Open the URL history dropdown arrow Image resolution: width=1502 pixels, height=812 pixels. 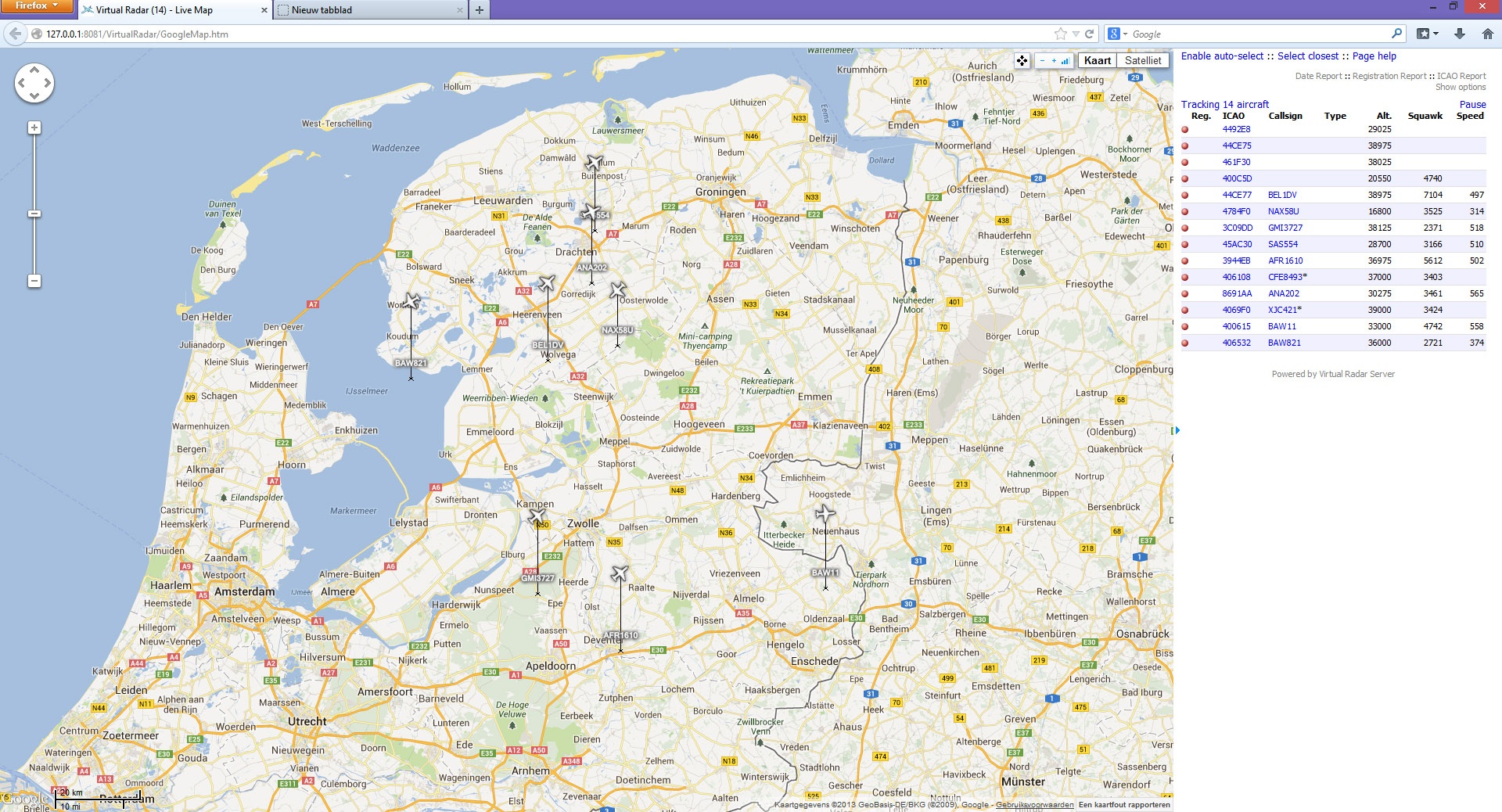point(1076,34)
